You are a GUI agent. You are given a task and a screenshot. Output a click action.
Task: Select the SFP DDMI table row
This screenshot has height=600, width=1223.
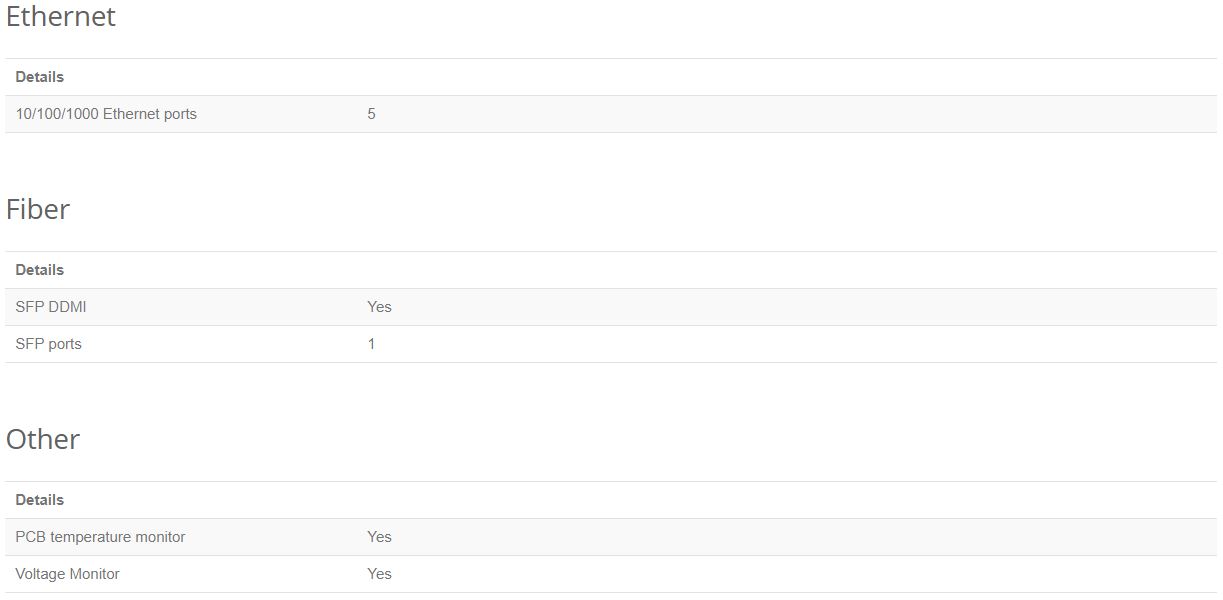(611, 307)
